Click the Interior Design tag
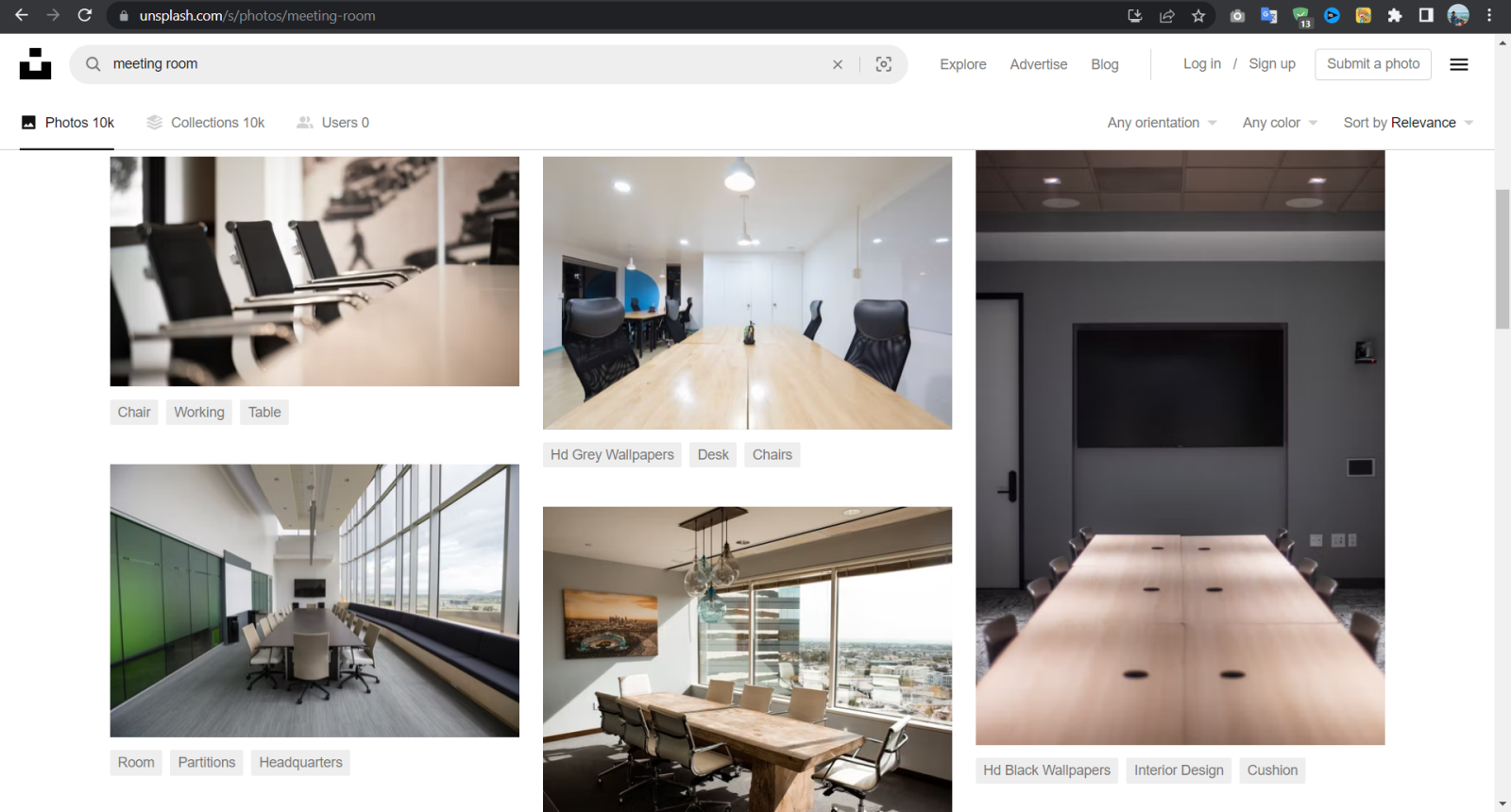This screenshot has height=812, width=1511. (1179, 770)
